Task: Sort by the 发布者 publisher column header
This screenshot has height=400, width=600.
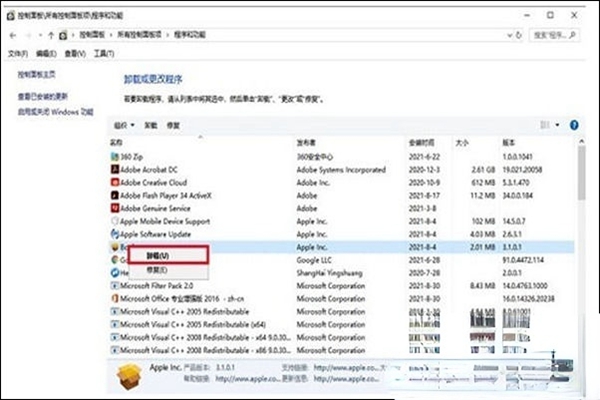Action: (x=306, y=143)
